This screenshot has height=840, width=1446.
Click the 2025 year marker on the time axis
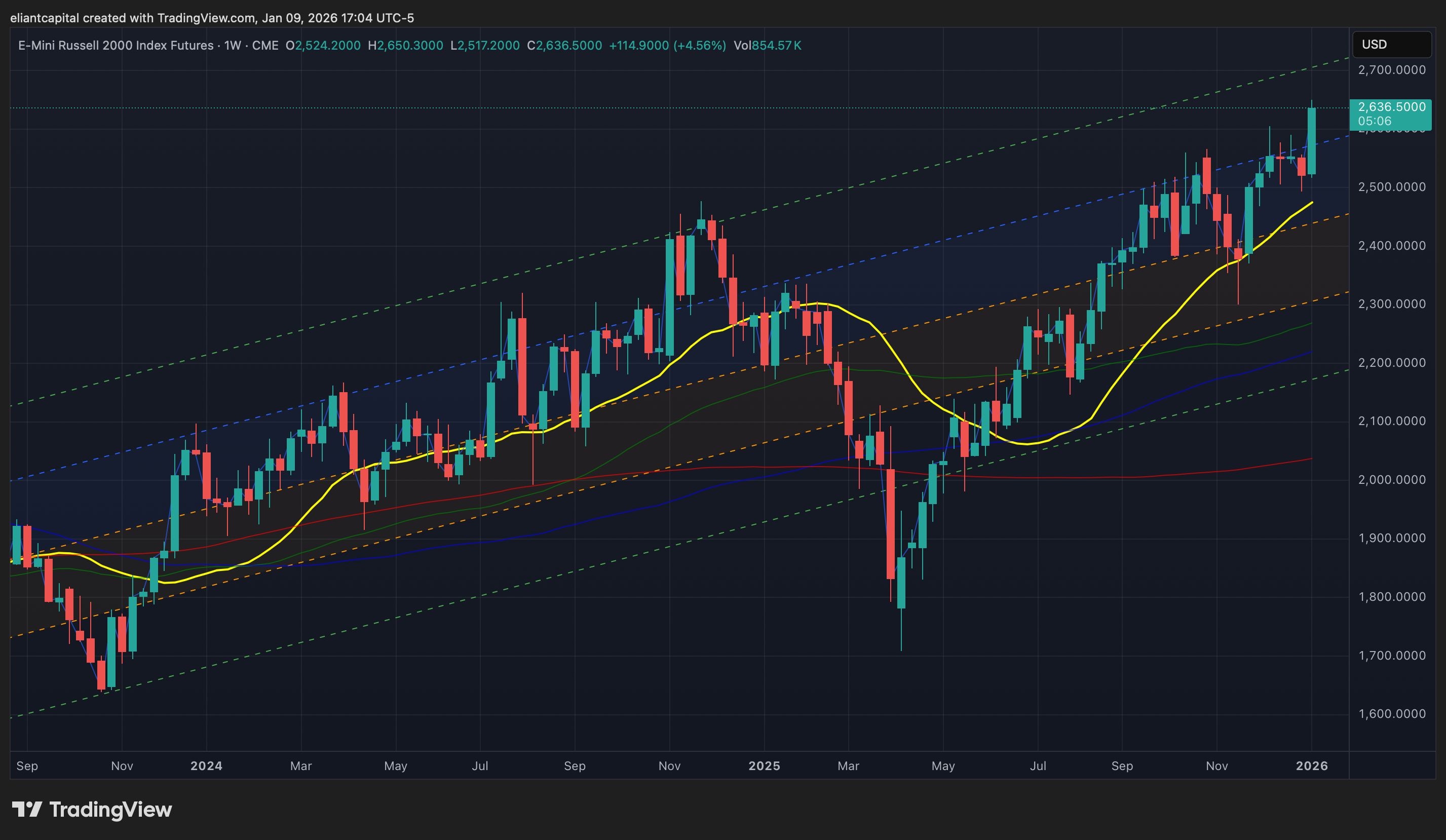(764, 766)
